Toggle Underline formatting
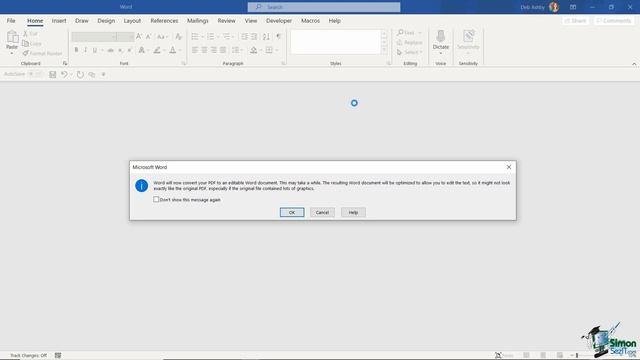Image resolution: width=640 pixels, height=360 pixels. point(95,50)
